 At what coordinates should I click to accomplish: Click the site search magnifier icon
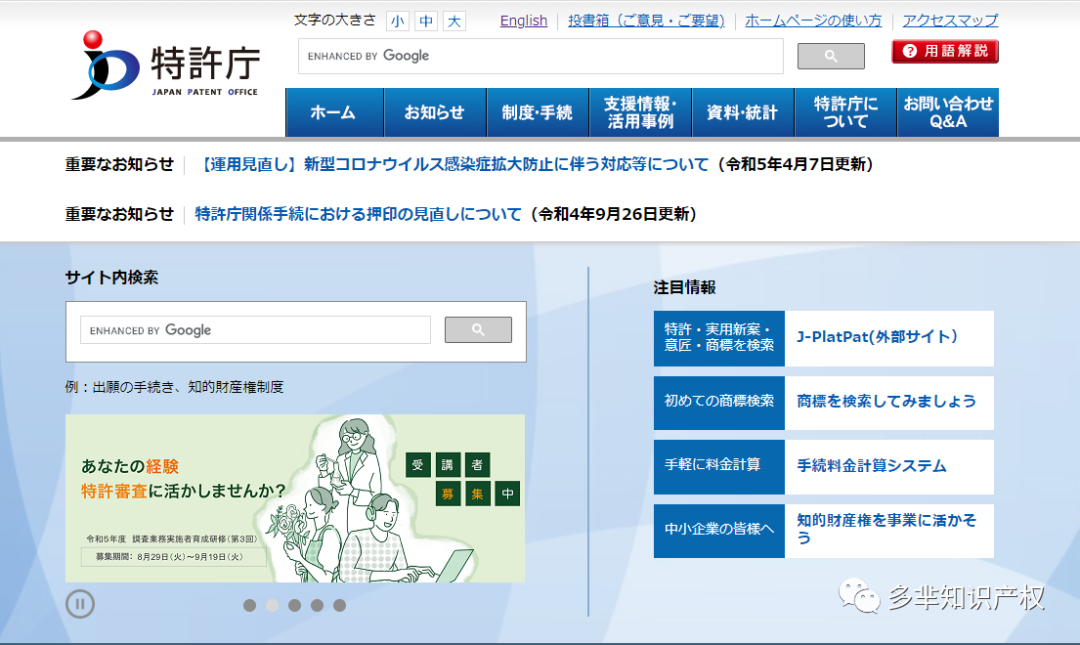tap(477, 330)
